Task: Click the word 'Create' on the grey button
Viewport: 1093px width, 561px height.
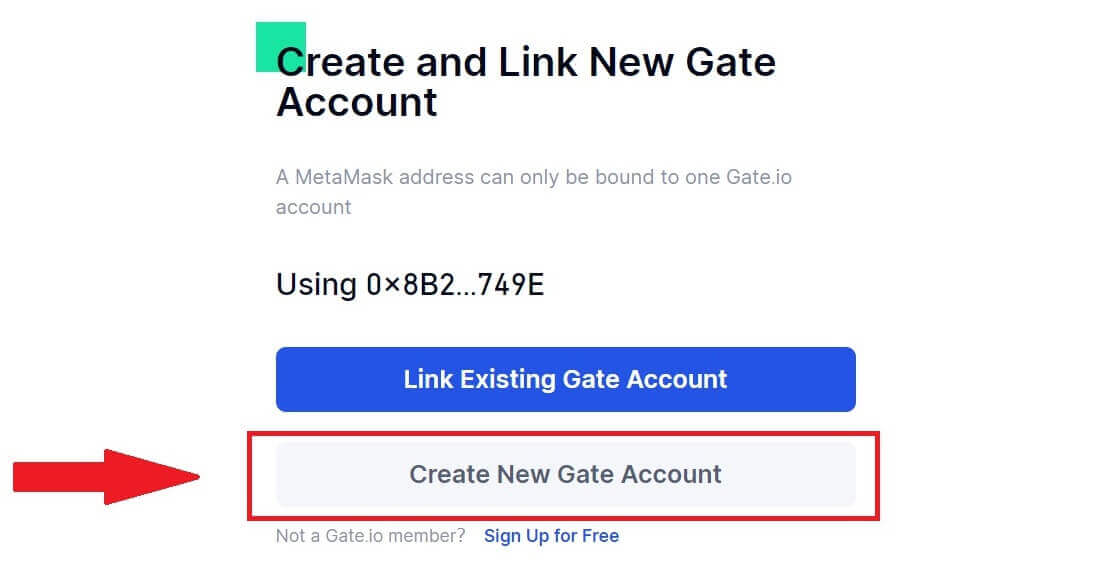Action: (x=449, y=474)
